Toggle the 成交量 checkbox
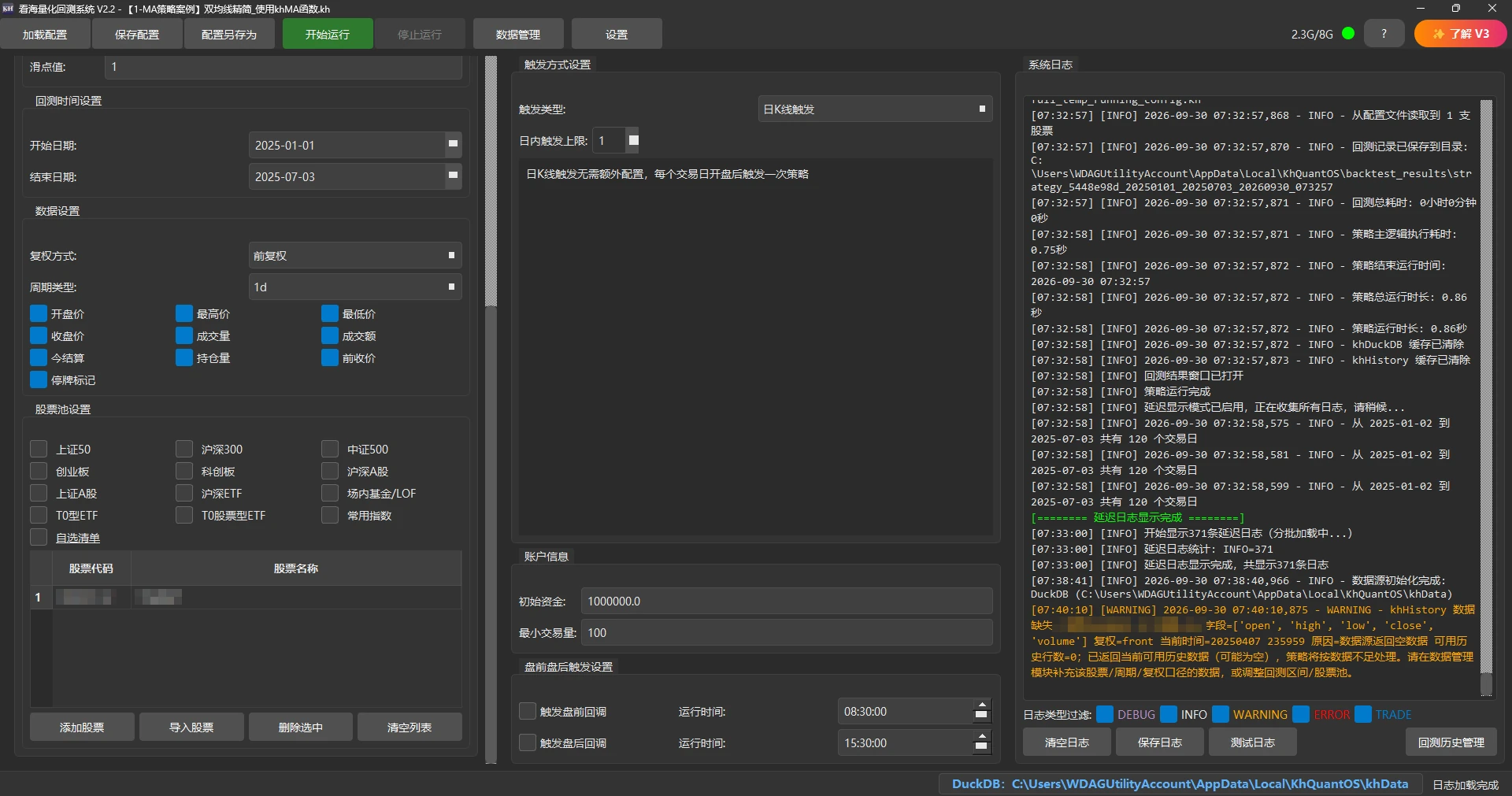Screen dimensions: 1512x796 pyautogui.click(x=184, y=335)
